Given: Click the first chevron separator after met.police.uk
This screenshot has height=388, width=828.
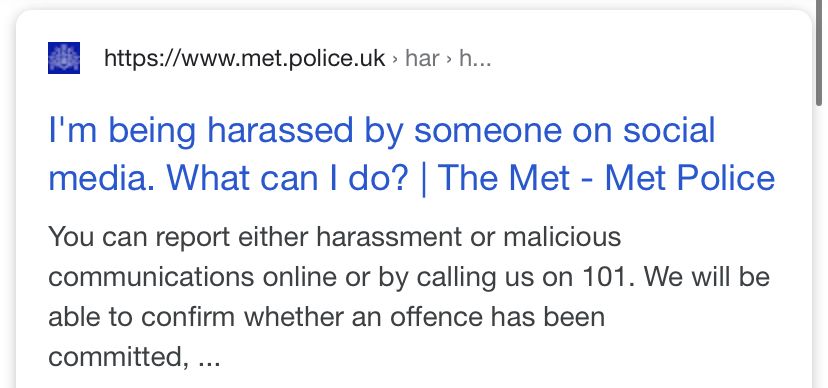Looking at the screenshot, I should 394,59.
